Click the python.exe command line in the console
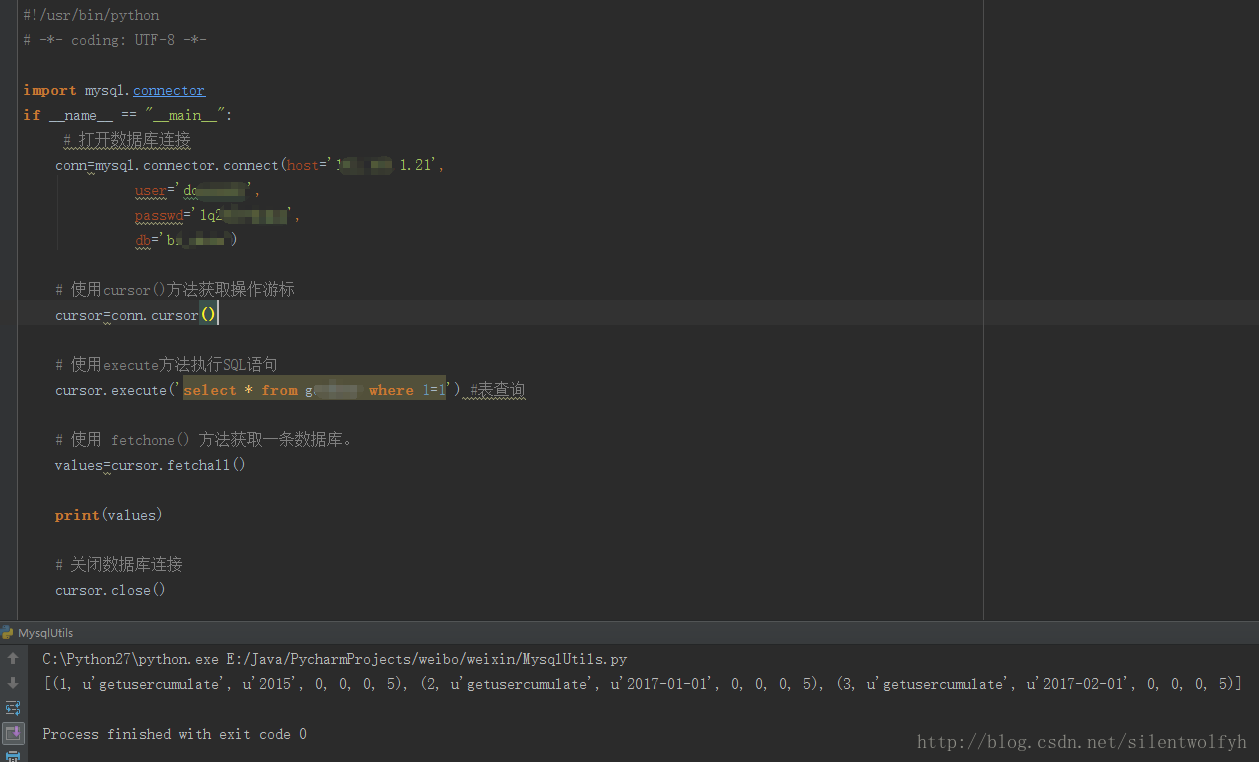The width and height of the screenshot is (1259, 762). pos(335,659)
